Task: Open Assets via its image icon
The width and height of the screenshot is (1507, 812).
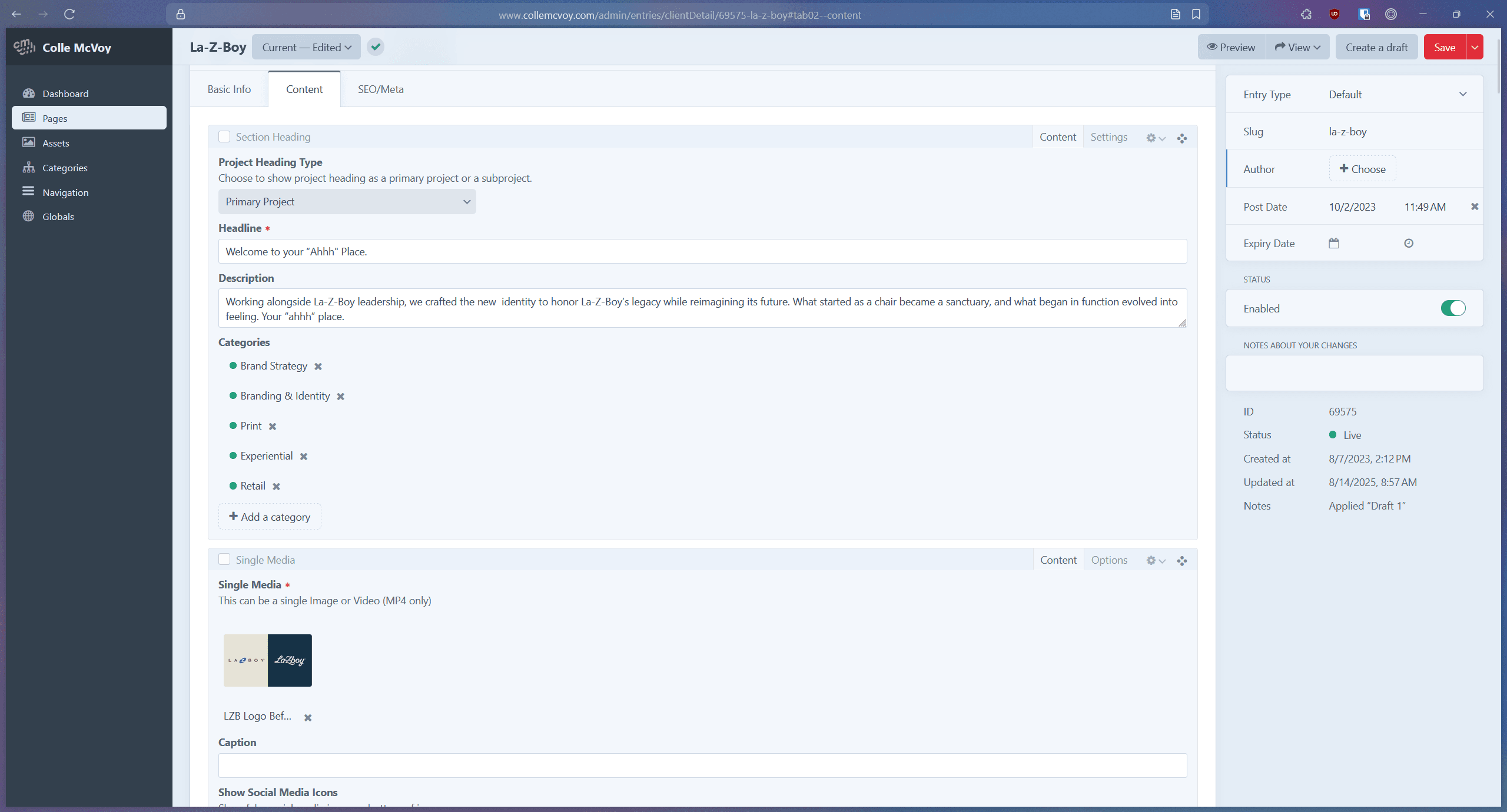Action: tap(28, 142)
